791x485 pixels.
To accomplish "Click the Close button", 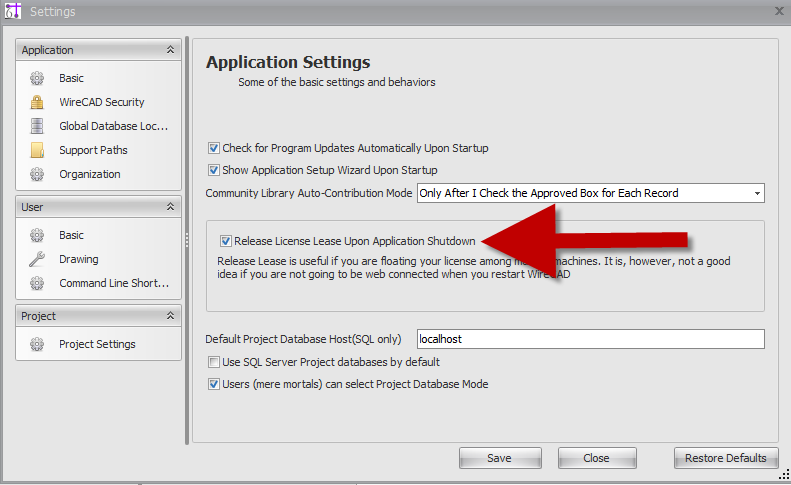I will [597, 458].
